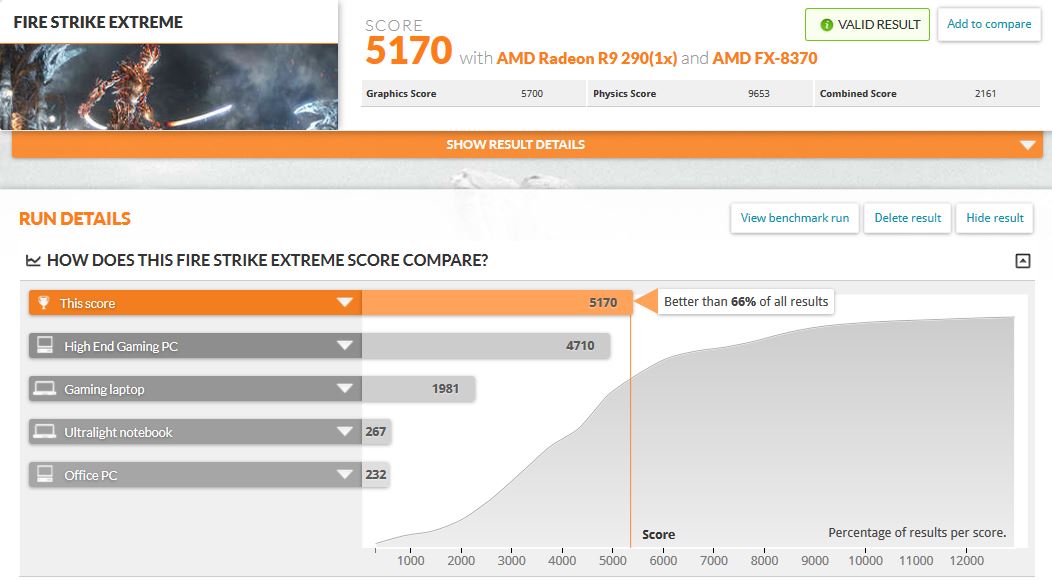
Task: Click the Office PC value 232
Action: [x=376, y=475]
